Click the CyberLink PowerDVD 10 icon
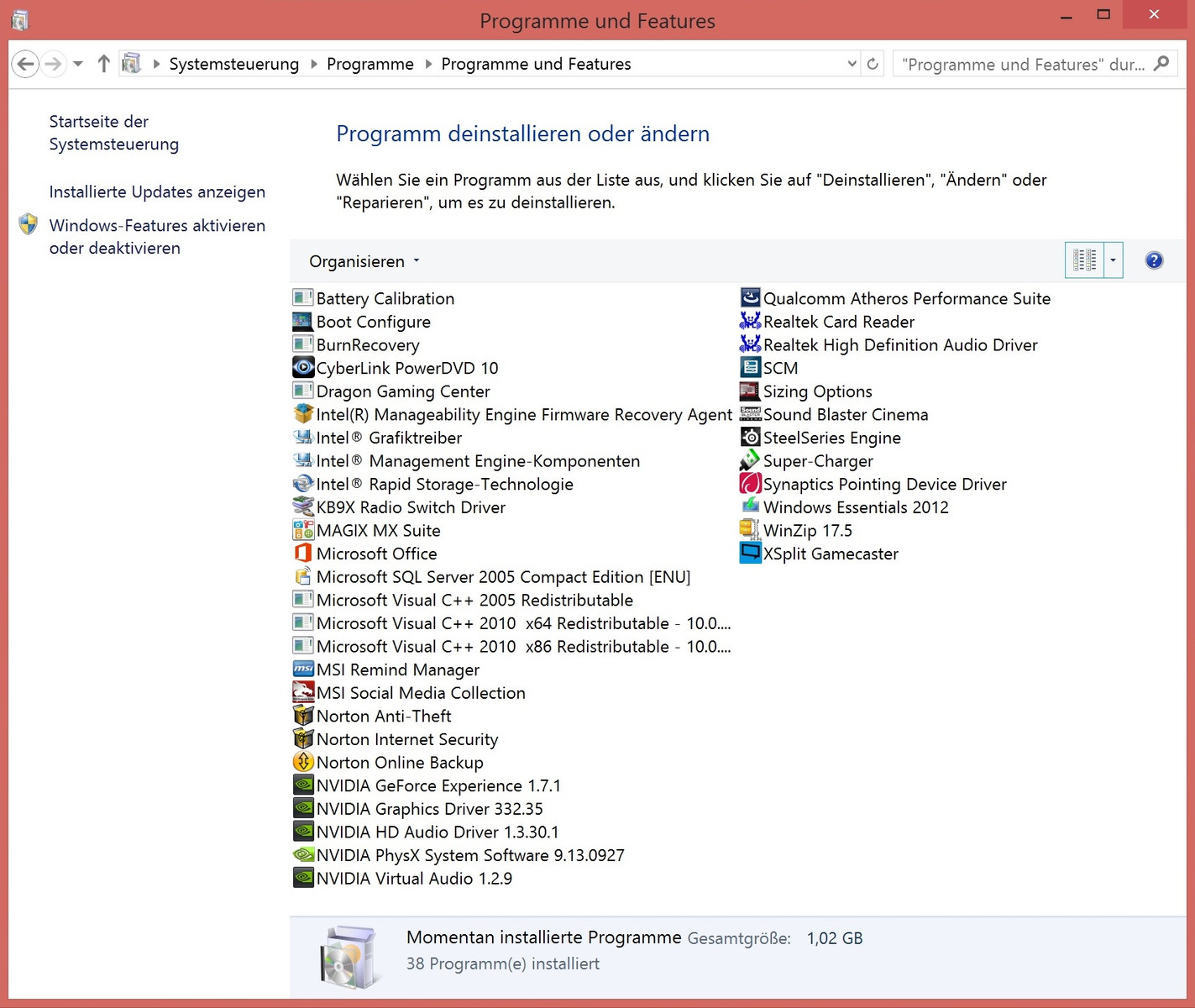Screen dimensions: 1195x1008 tap(303, 368)
